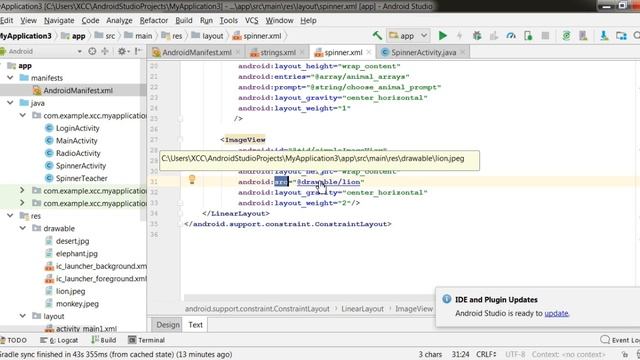The height and width of the screenshot is (360, 640).
Task: Click the info icon in update notification
Action: pos(447,299)
